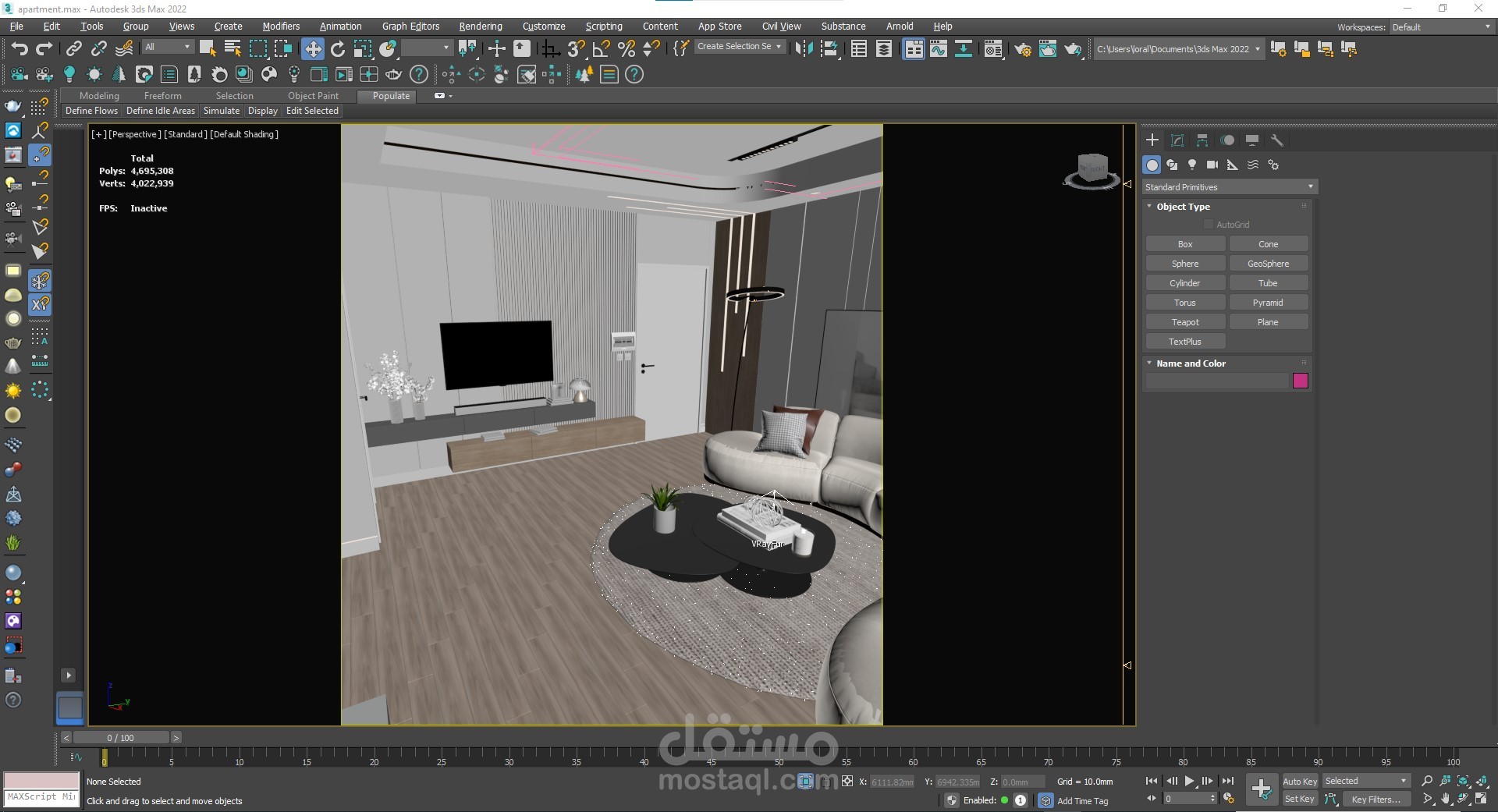
Task: Show Helpers category in Create panel
Action: click(x=1233, y=165)
